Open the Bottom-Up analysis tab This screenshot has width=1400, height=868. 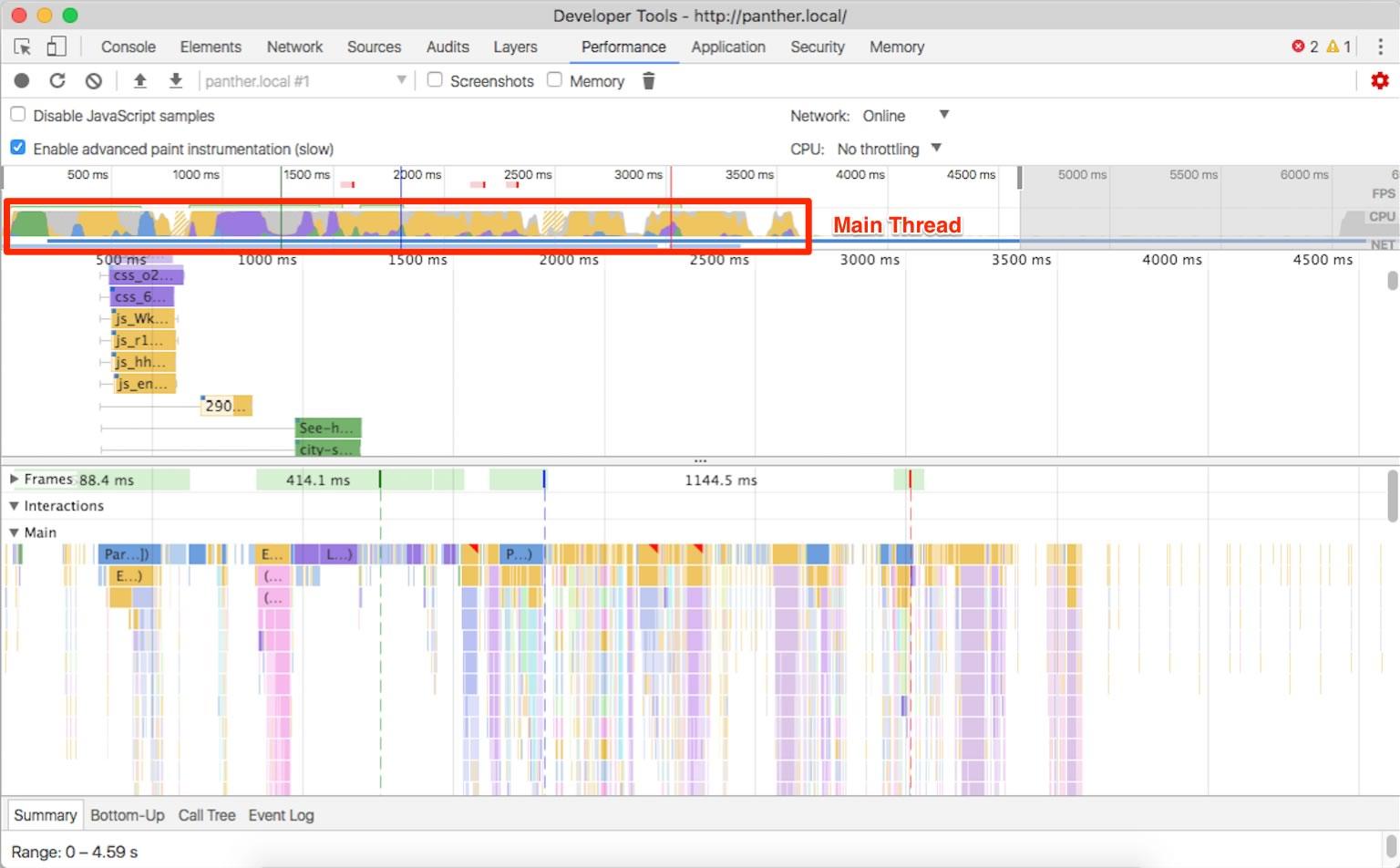[x=127, y=814]
